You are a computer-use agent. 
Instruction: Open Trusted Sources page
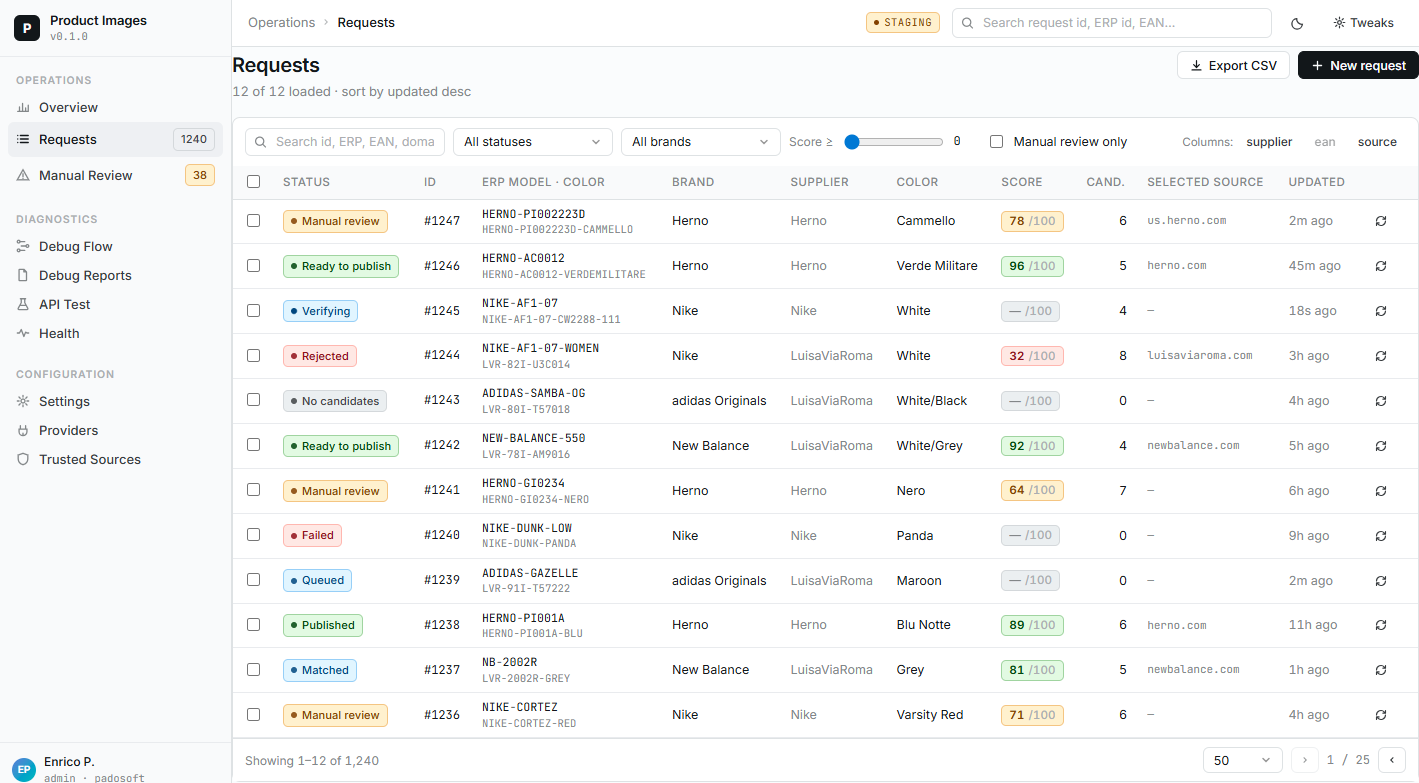(115, 459)
